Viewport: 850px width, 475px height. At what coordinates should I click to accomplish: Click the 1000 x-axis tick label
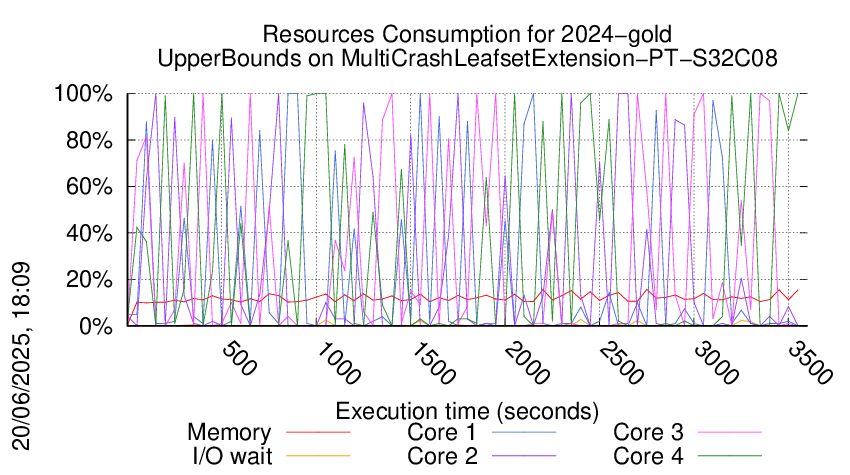(338, 363)
